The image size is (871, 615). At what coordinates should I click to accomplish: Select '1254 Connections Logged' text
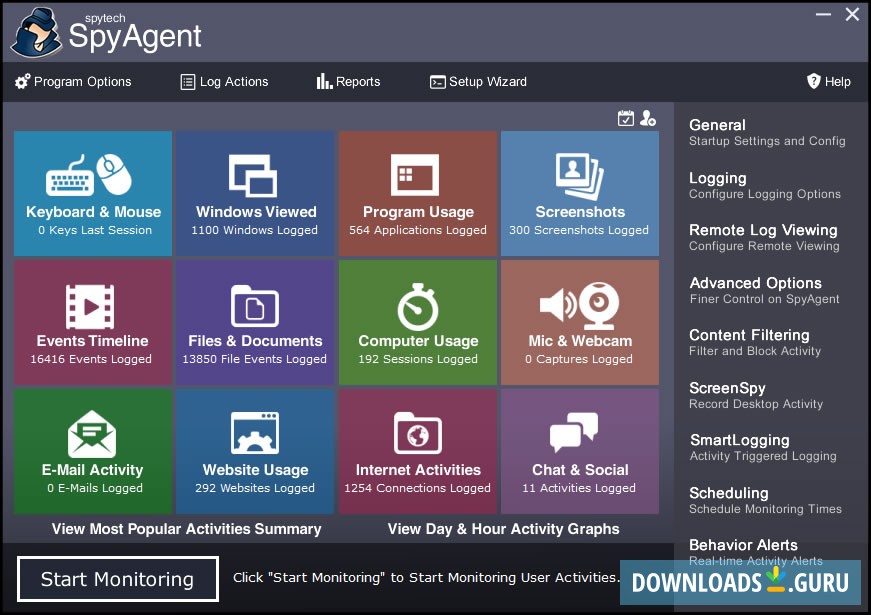(418, 488)
